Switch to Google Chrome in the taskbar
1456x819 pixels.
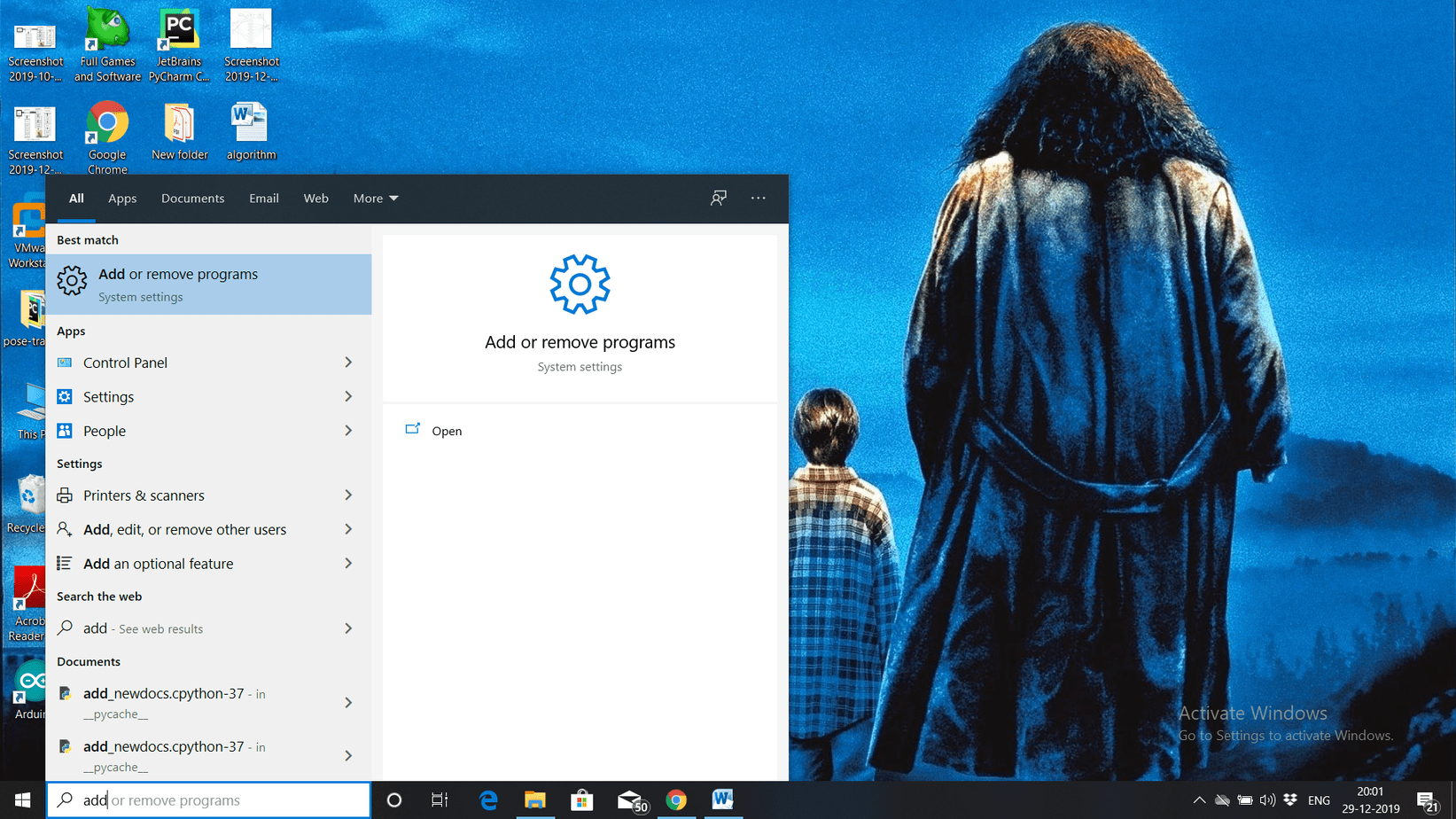(x=676, y=799)
